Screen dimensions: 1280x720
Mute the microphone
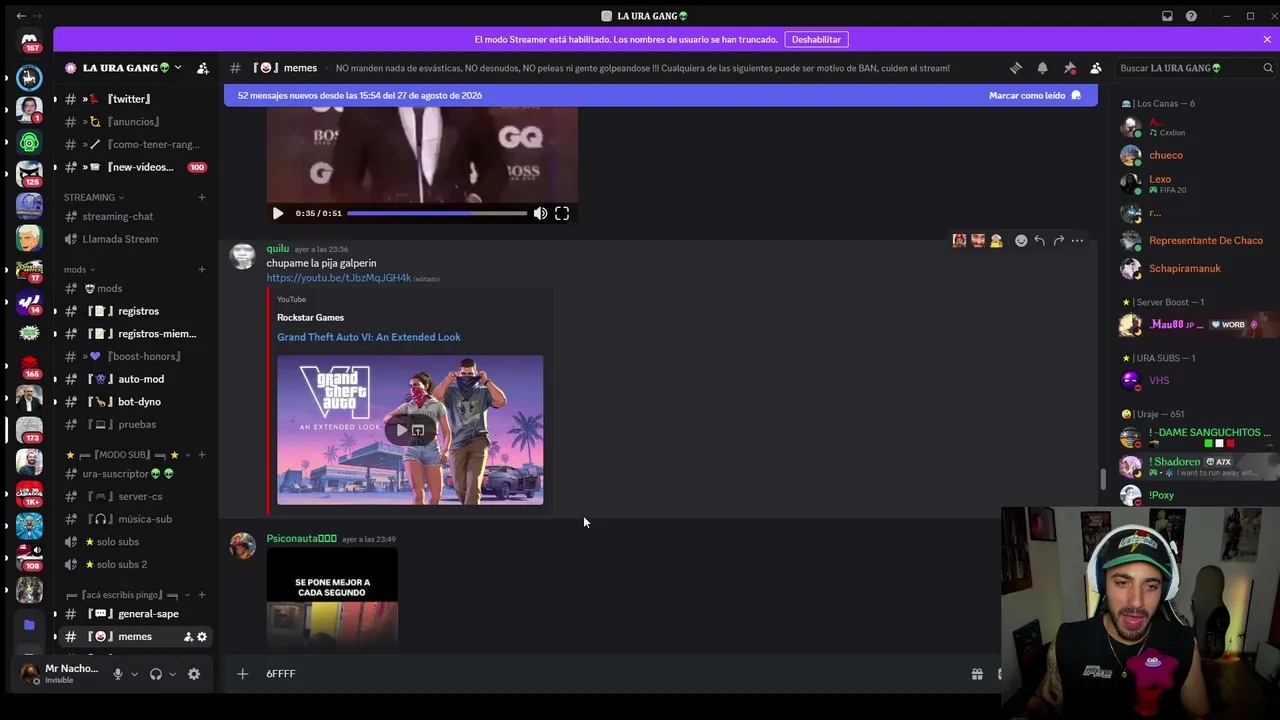point(118,674)
